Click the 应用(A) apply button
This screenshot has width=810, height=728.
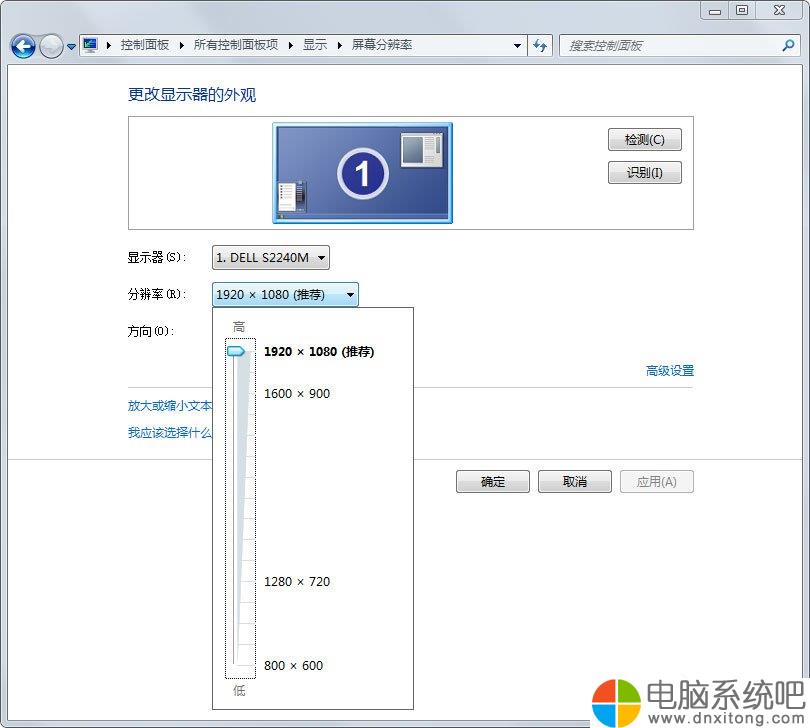coord(657,482)
